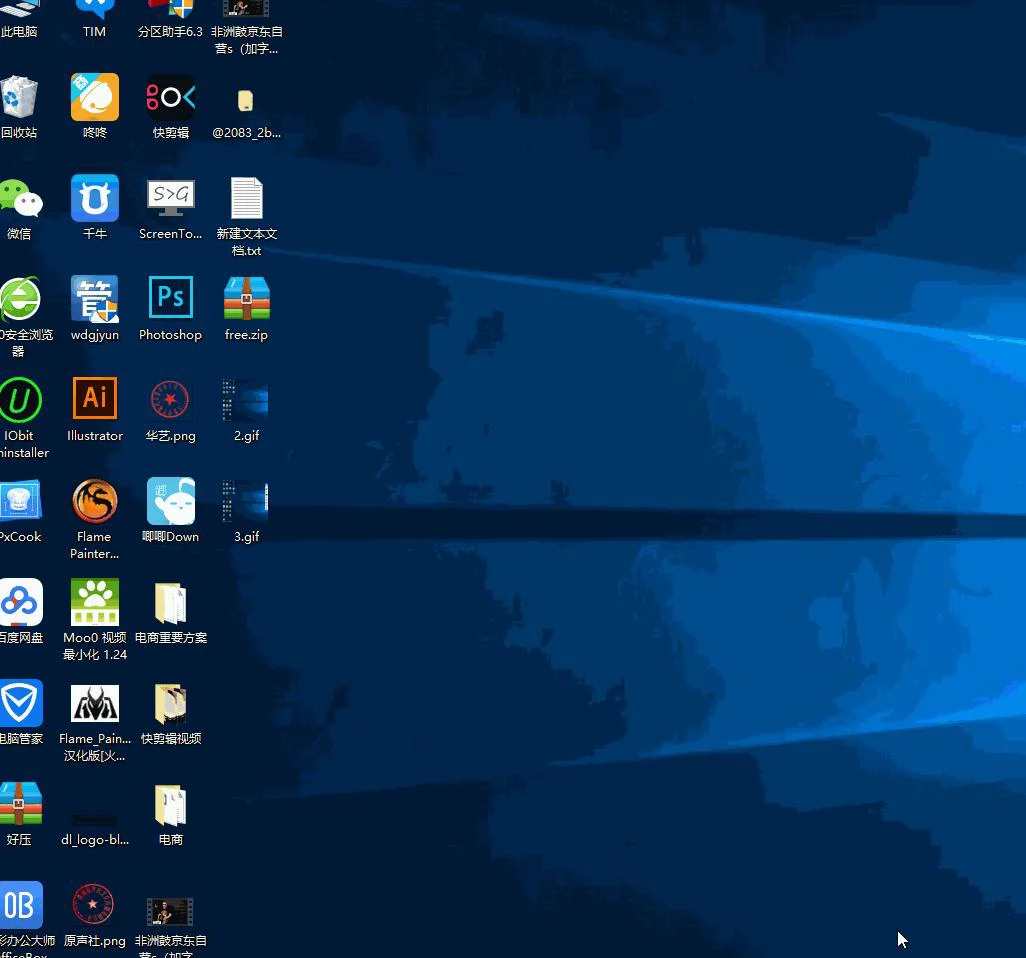Select the WeChat (微信) icon
The width and height of the screenshot is (1026, 958).
20,199
